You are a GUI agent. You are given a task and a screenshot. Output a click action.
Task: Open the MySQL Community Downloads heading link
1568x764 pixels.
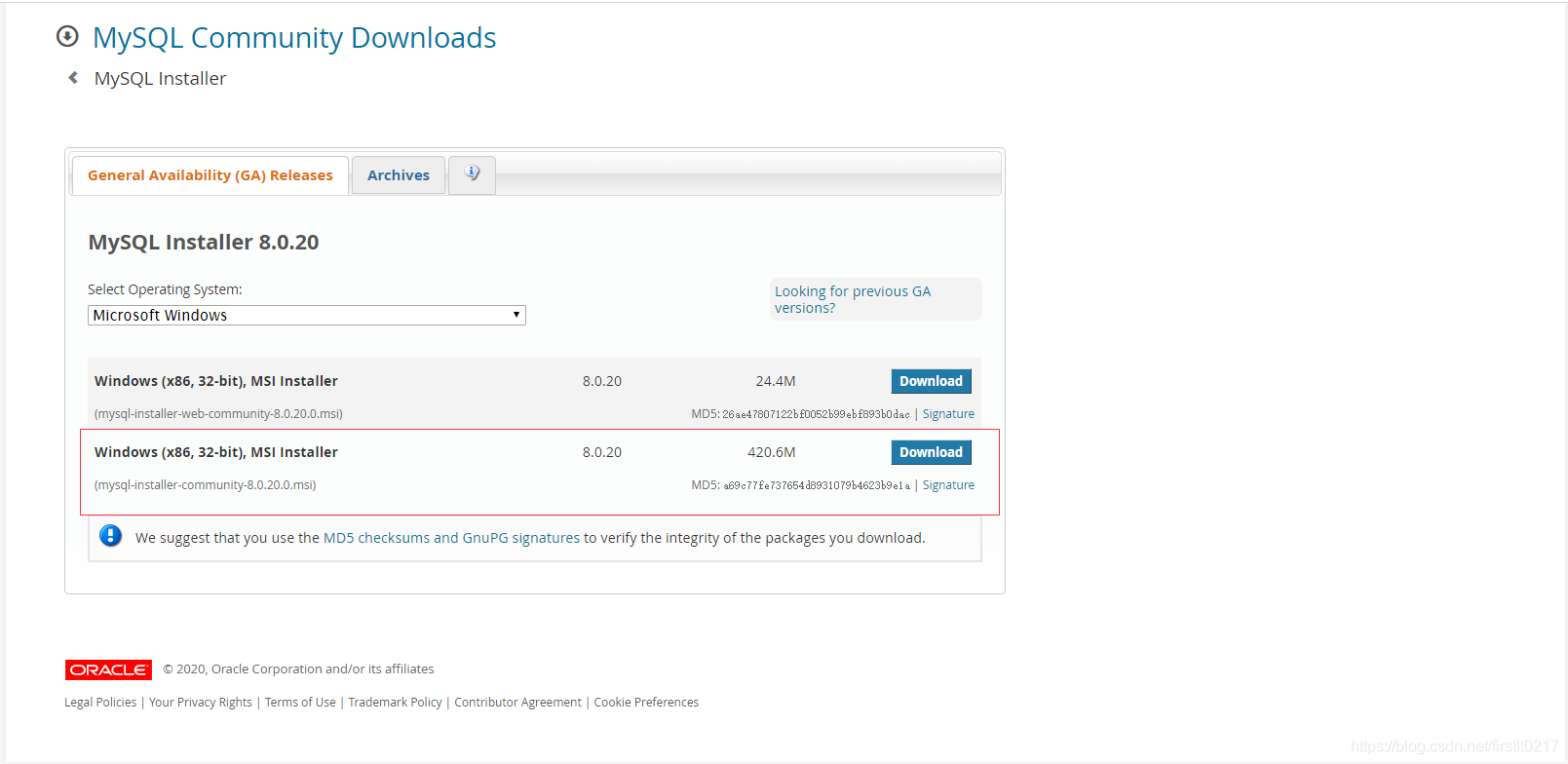point(294,38)
